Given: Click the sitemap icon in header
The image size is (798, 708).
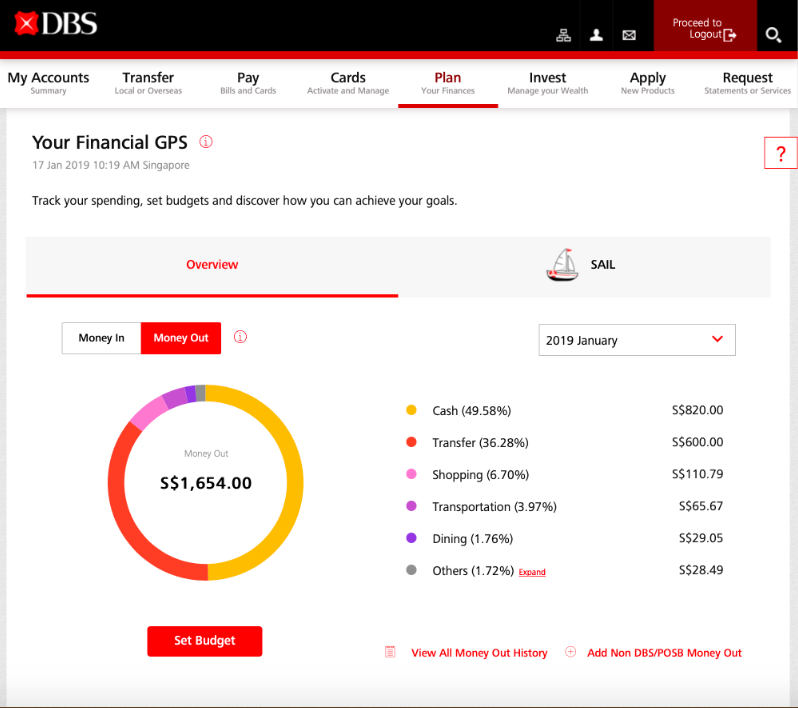Looking at the screenshot, I should (563, 35).
